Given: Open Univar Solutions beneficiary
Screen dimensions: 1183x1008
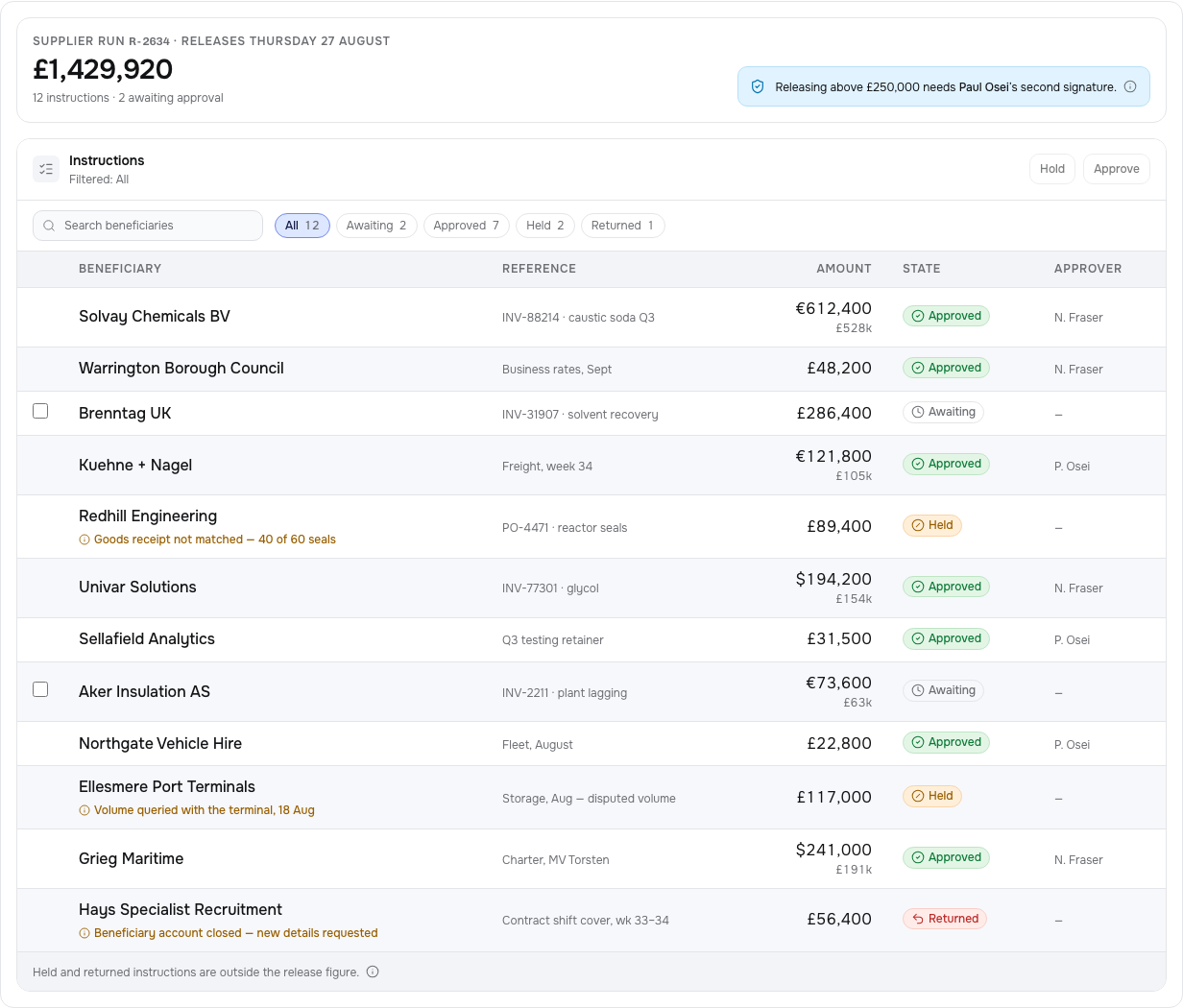Looking at the screenshot, I should click(x=137, y=588).
